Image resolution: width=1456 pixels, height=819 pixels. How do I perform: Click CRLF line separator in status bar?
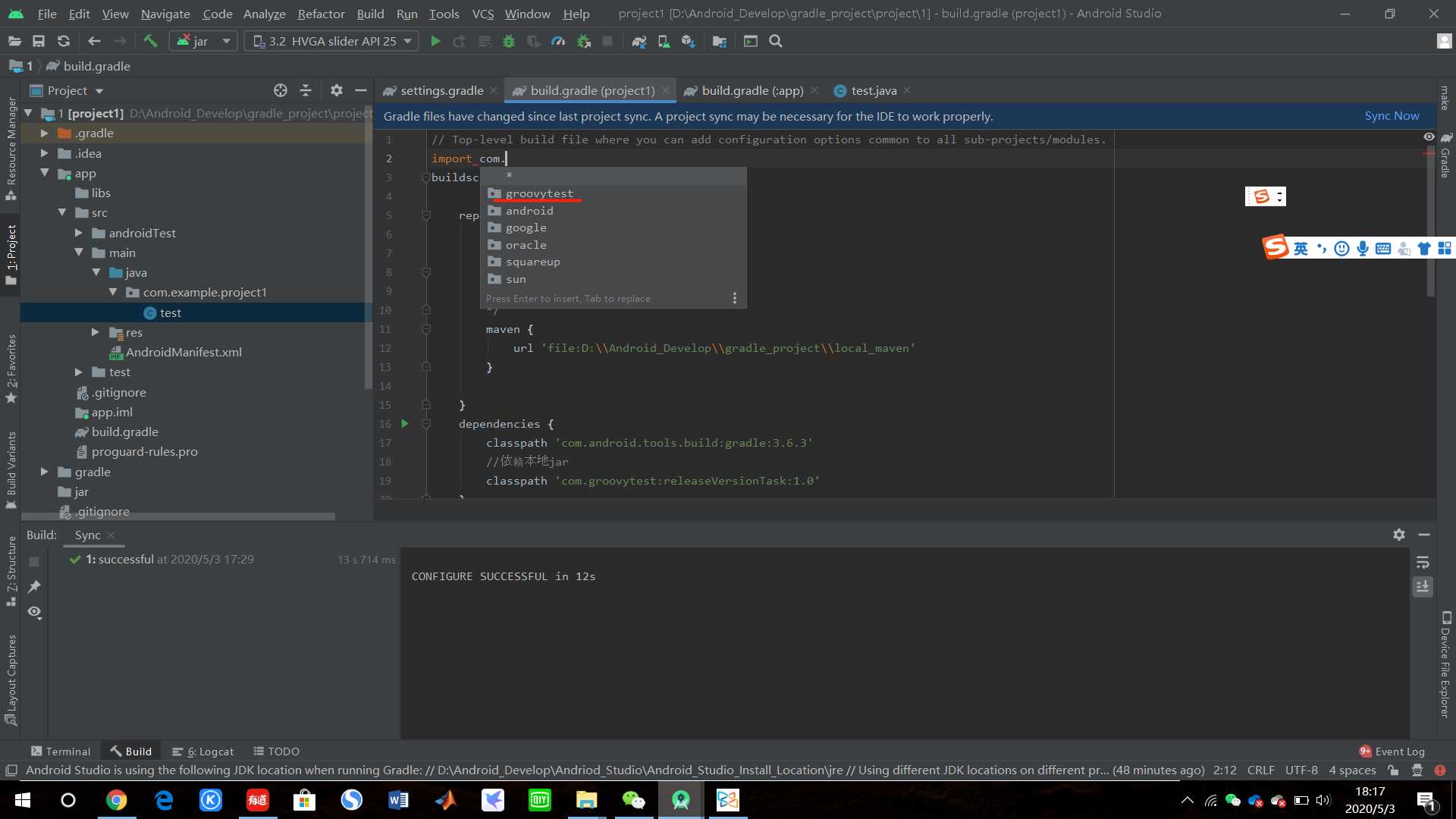(1260, 770)
